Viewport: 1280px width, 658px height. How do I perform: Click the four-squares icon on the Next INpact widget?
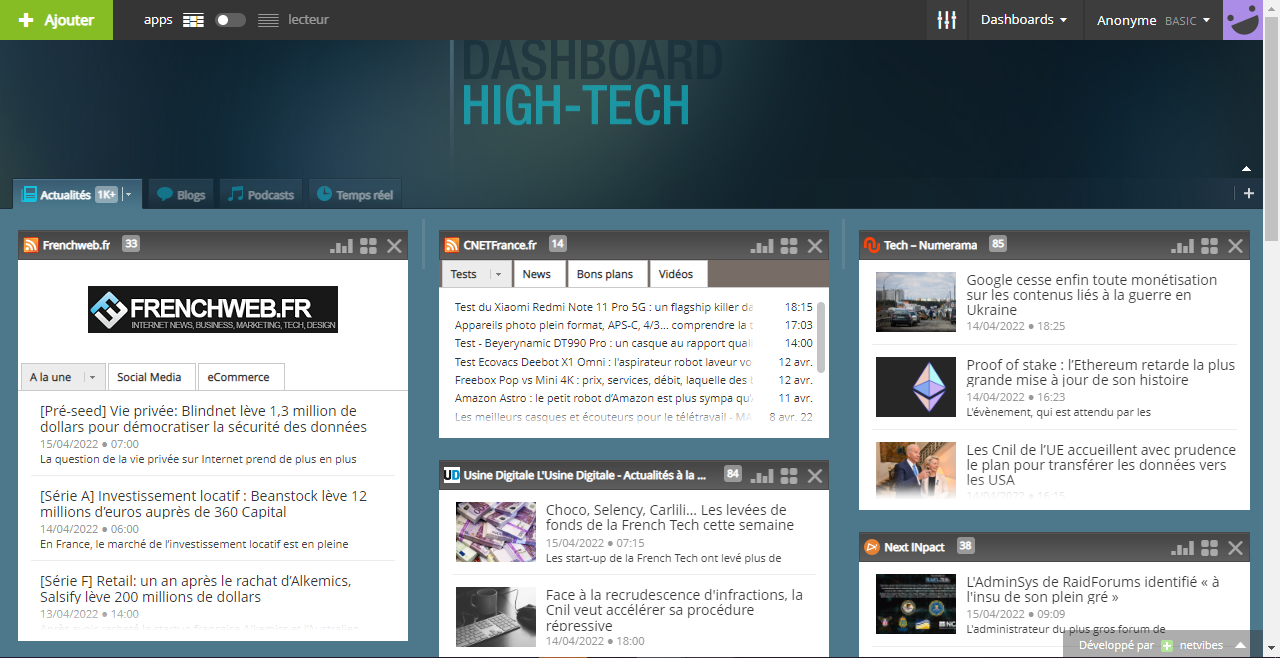pyautogui.click(x=1209, y=547)
